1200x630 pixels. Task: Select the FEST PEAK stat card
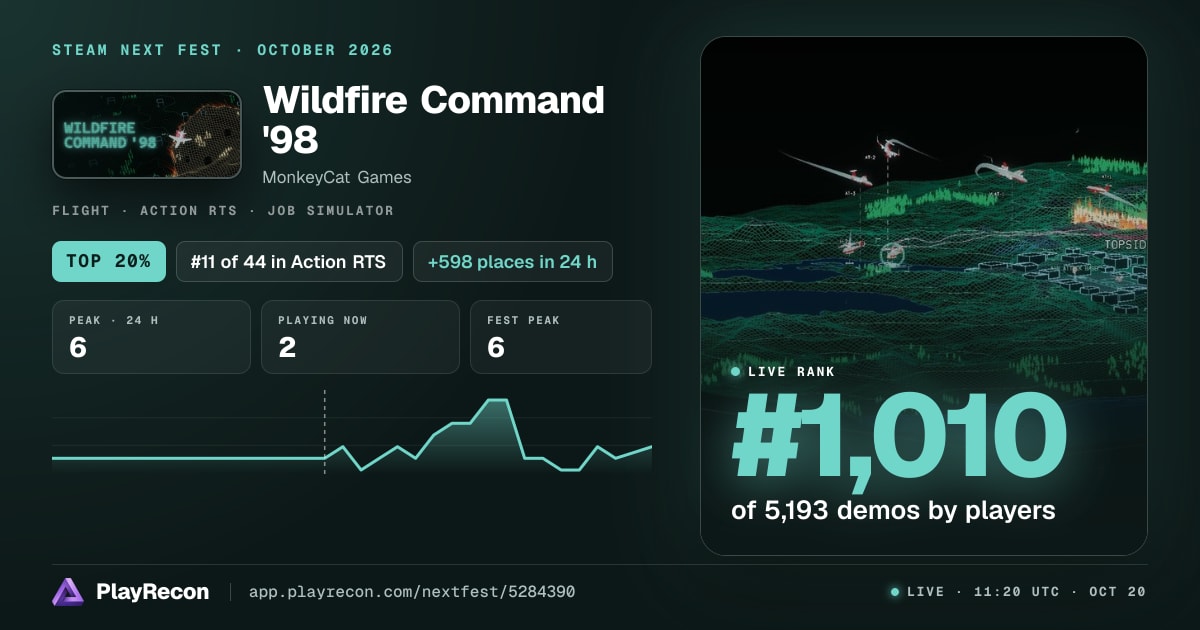tap(561, 337)
